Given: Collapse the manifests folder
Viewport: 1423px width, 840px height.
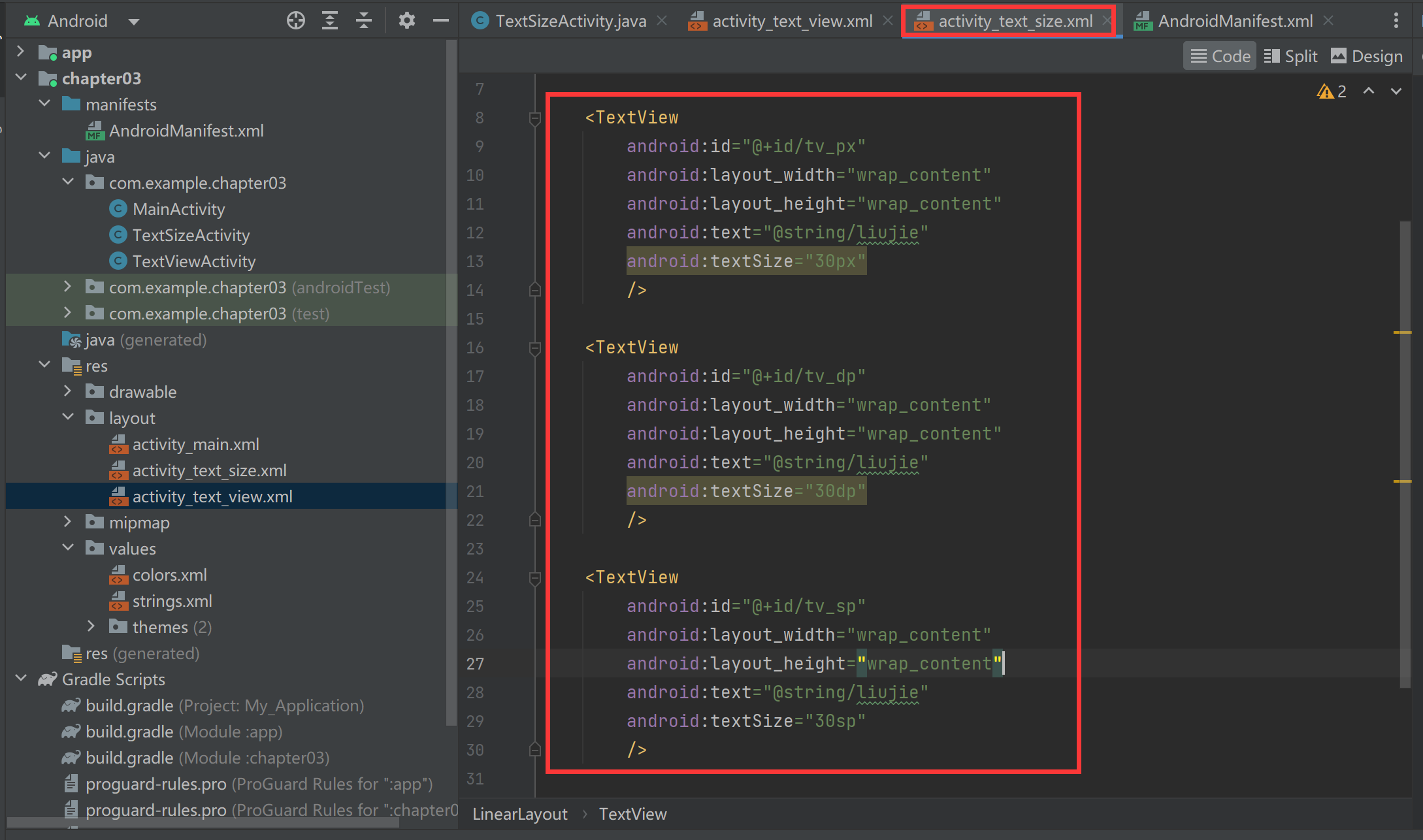Looking at the screenshot, I should 44,104.
